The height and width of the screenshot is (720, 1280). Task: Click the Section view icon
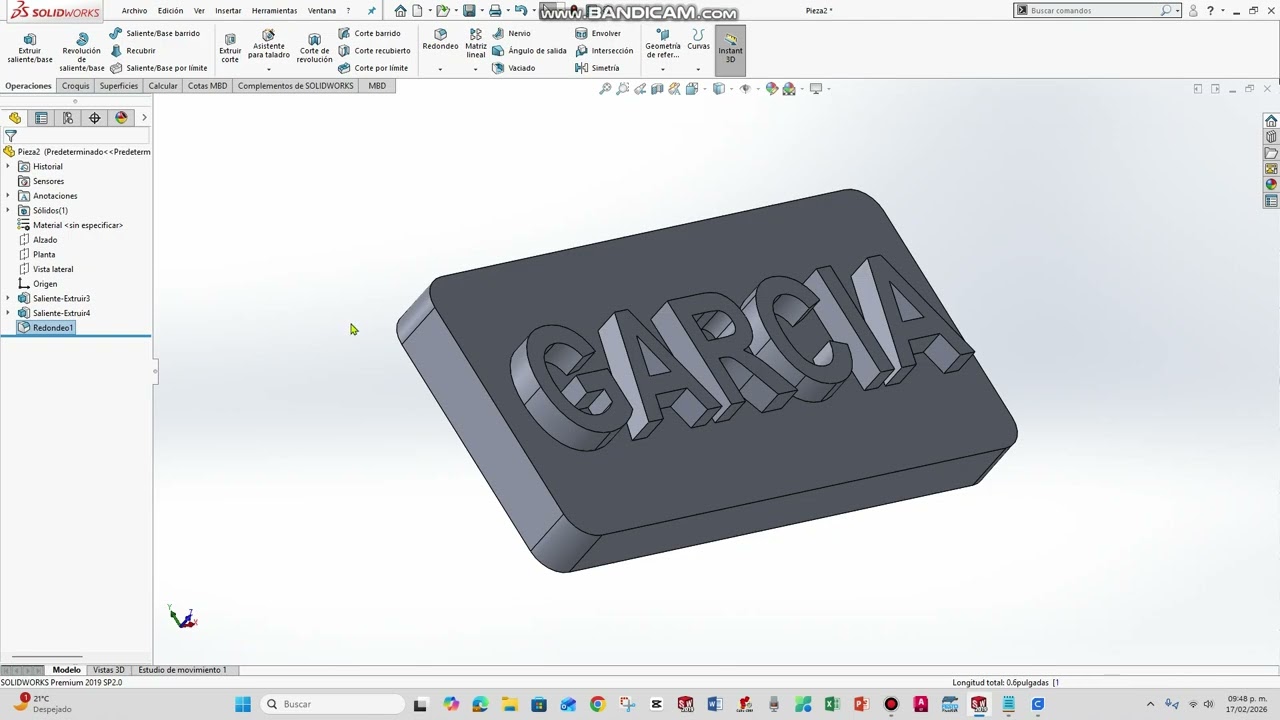pyautogui.click(x=657, y=89)
